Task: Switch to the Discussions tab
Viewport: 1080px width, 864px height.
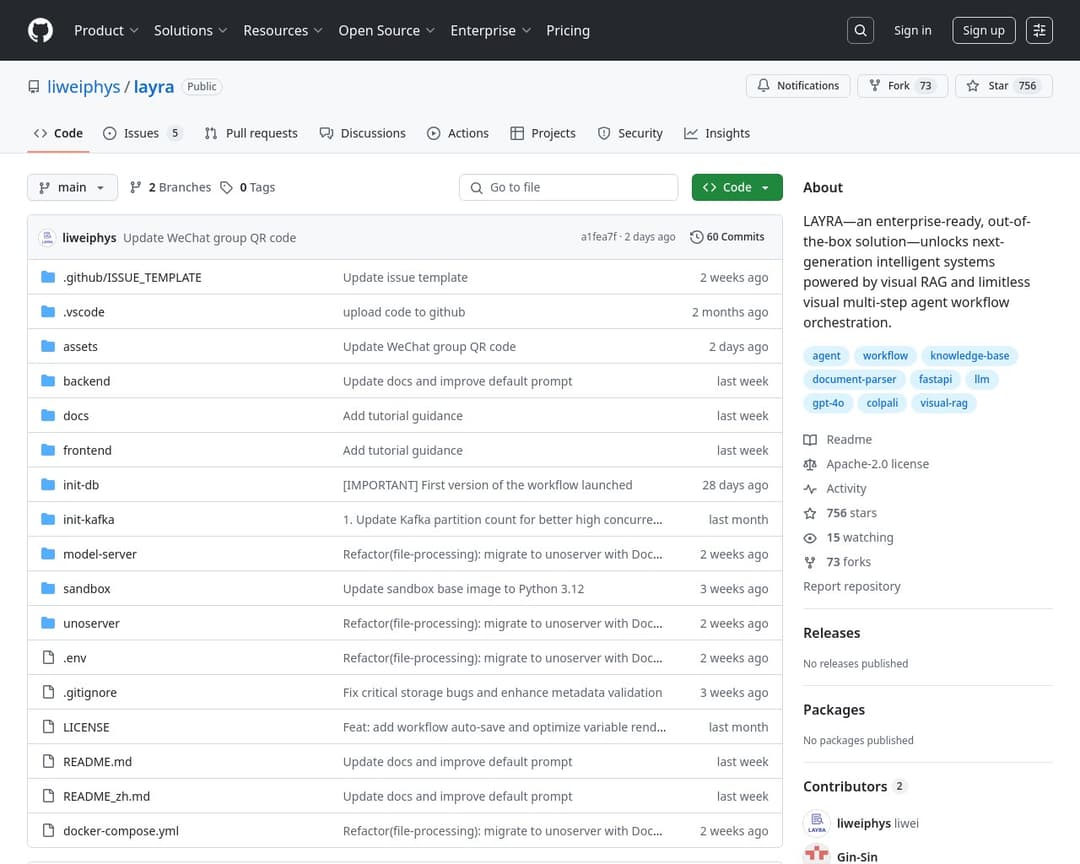Action: coord(363,133)
